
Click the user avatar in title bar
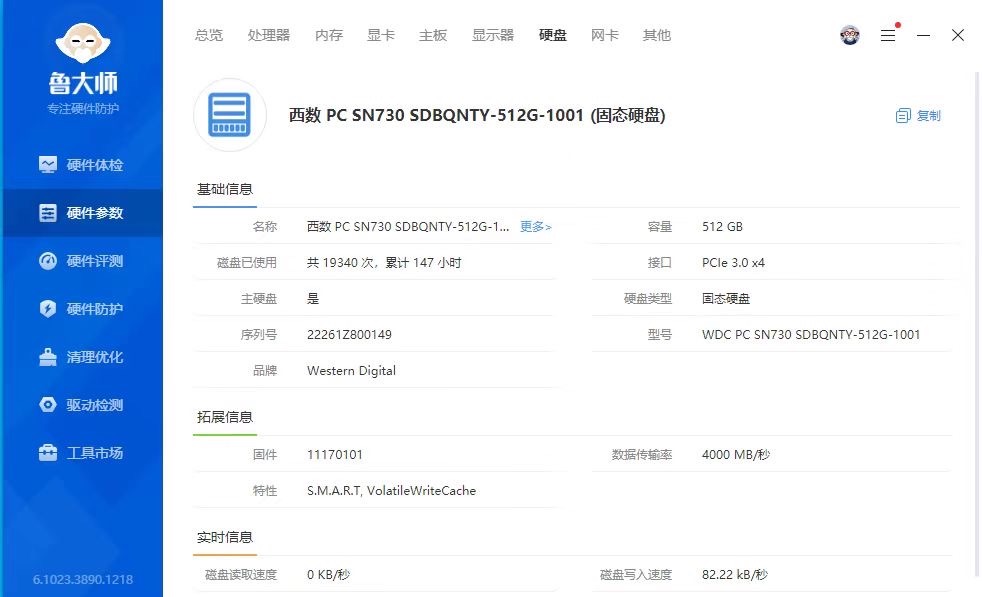click(x=850, y=35)
